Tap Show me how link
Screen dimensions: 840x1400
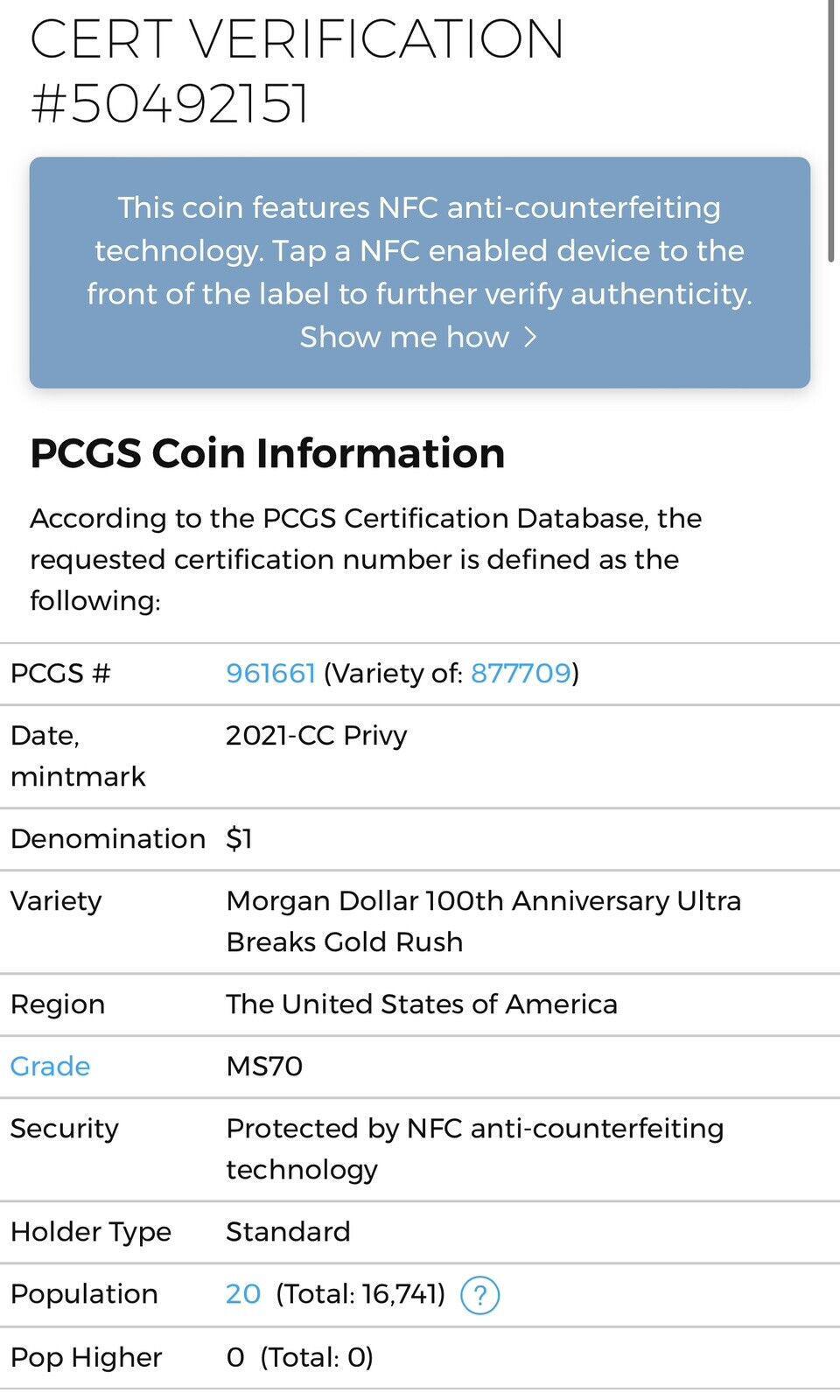click(418, 337)
